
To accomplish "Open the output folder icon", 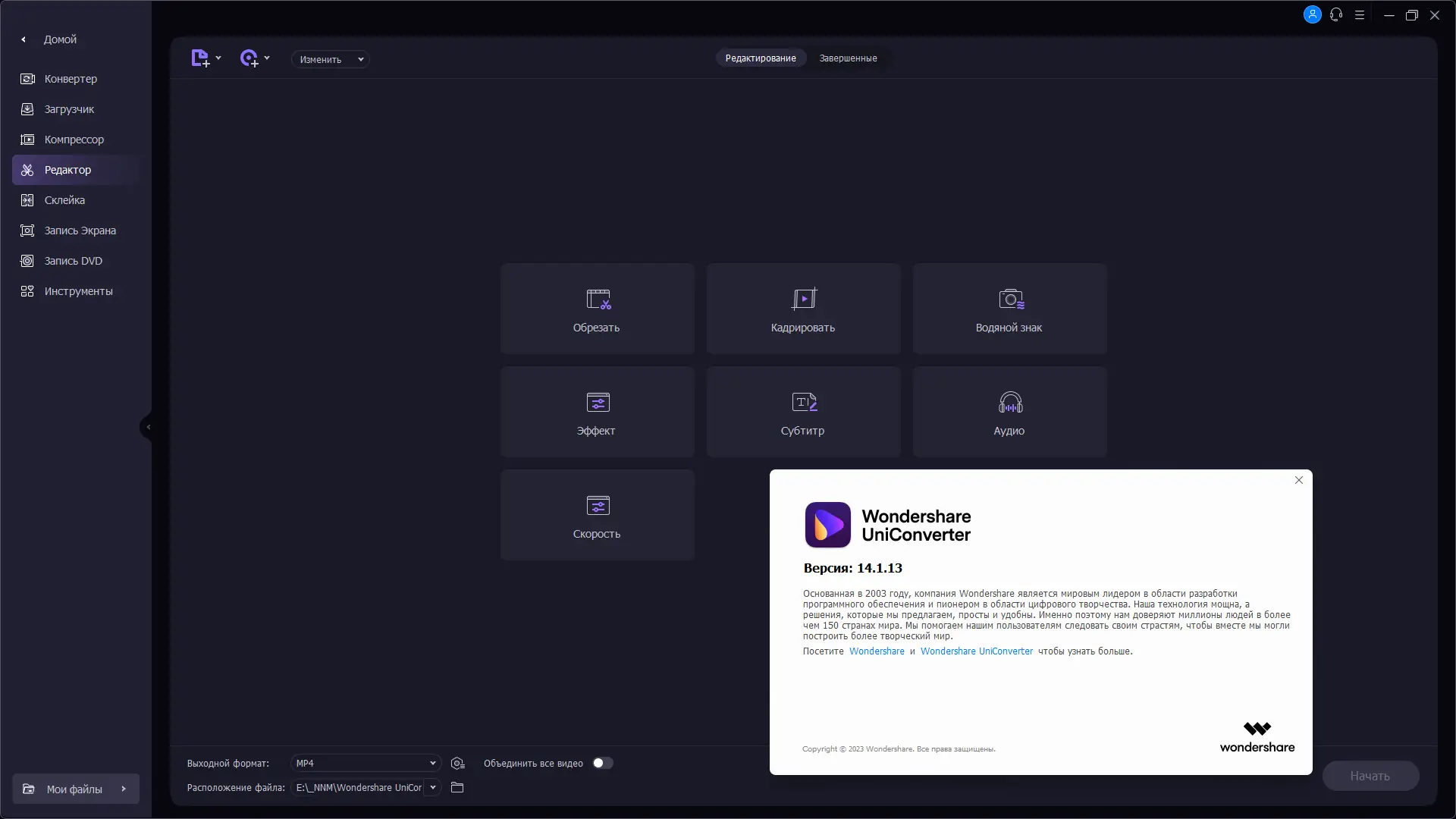I will point(457,788).
